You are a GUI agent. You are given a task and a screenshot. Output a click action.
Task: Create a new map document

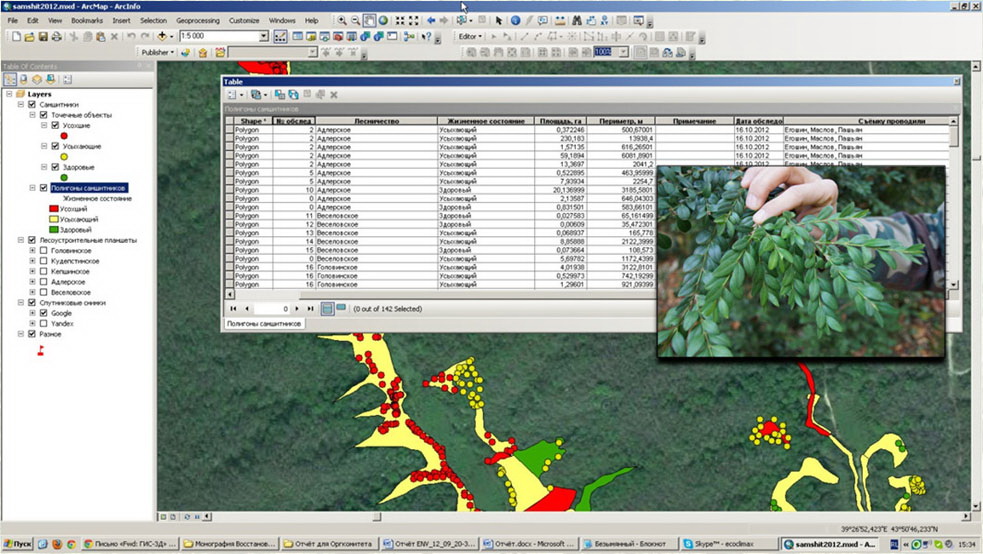coord(16,36)
